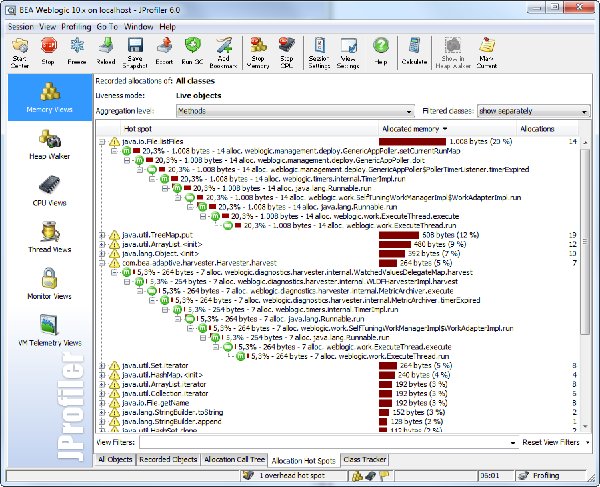Expand the java.util.Set.iterator hot spot
Screen dimensions: 600x487
tap(102, 366)
